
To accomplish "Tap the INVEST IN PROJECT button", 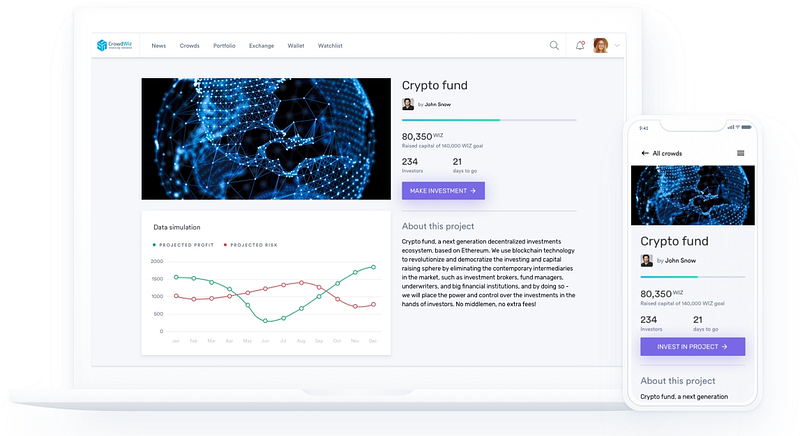I will pos(692,347).
